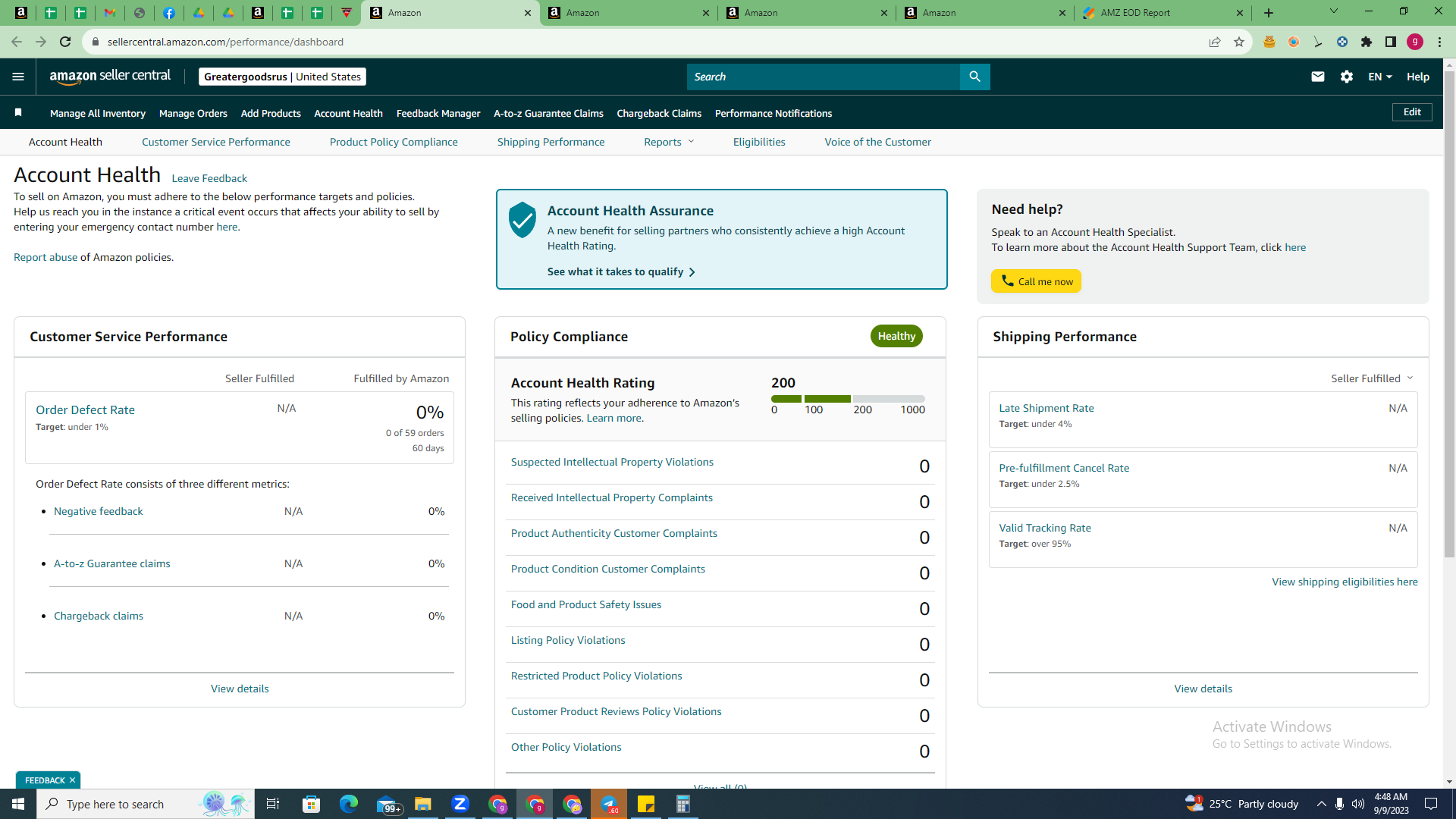Image resolution: width=1456 pixels, height=819 pixels.
Task: Switch to Customer Service Performance tab
Action: [x=216, y=142]
